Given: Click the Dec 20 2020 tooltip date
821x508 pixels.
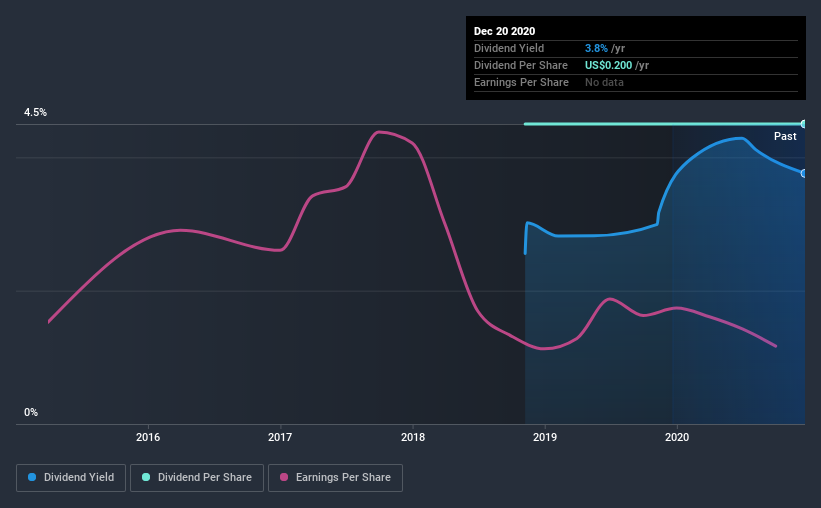Looking at the screenshot, I should click(x=504, y=31).
